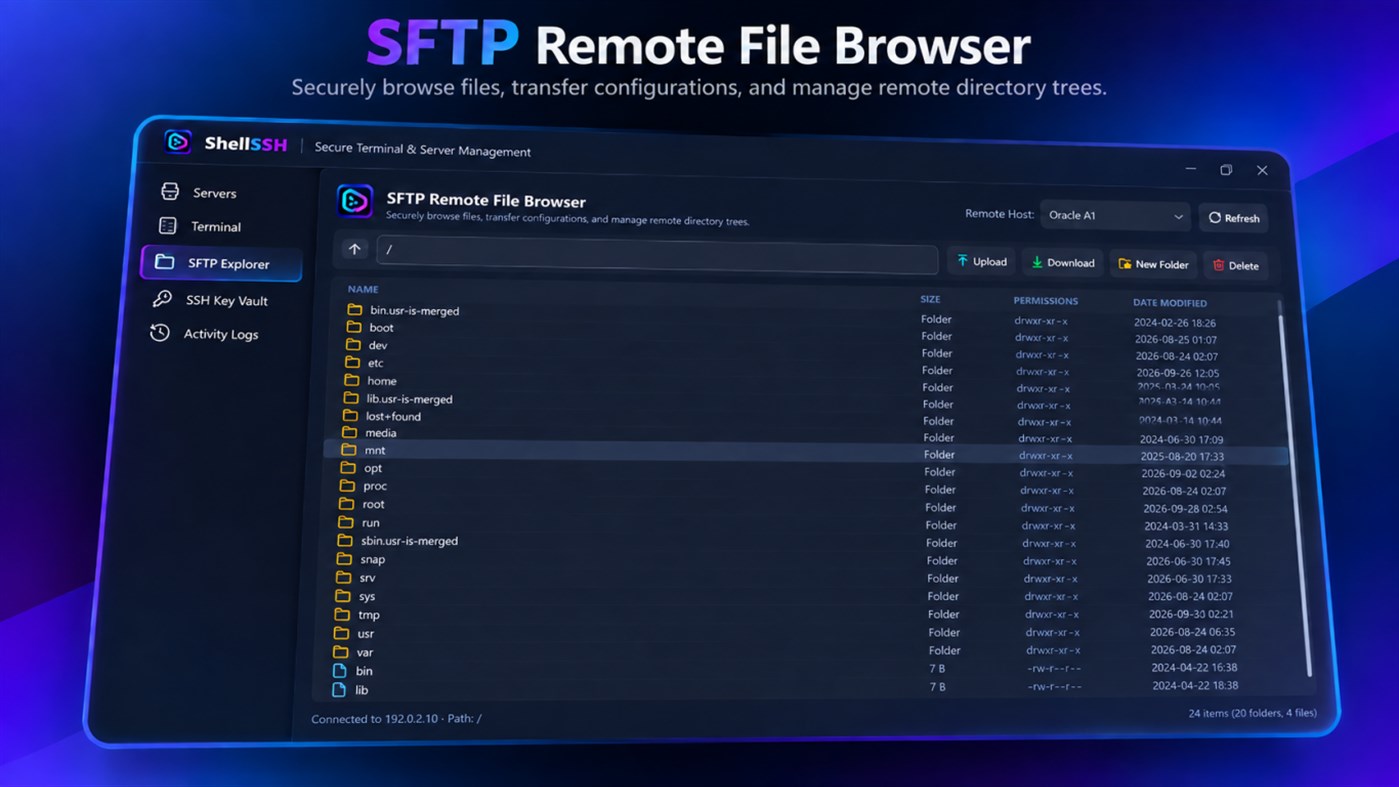This screenshot has height=787, width=1399.
Task: Click the Upload button
Action: [x=981, y=261]
